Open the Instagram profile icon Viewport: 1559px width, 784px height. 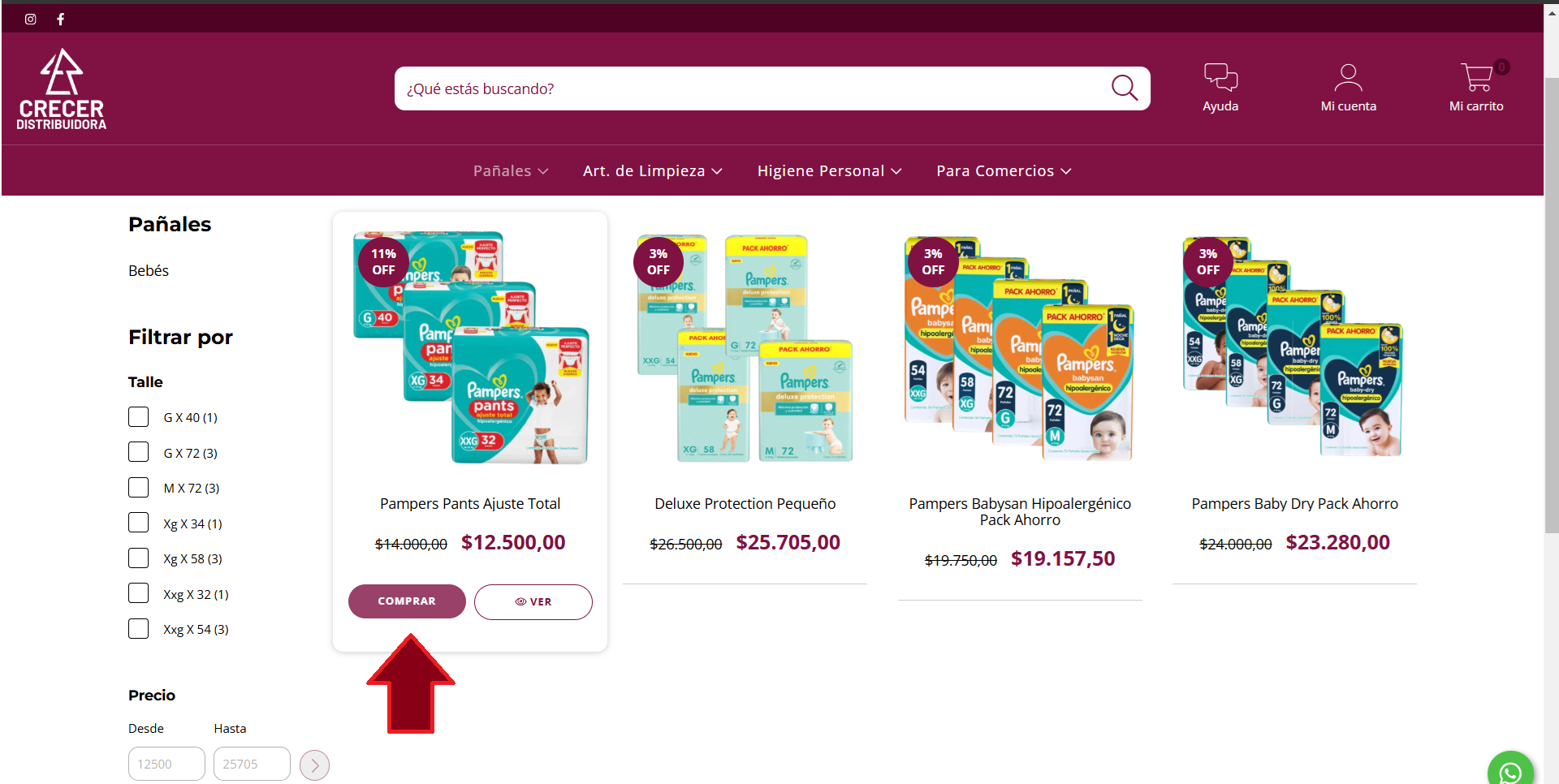(31, 19)
